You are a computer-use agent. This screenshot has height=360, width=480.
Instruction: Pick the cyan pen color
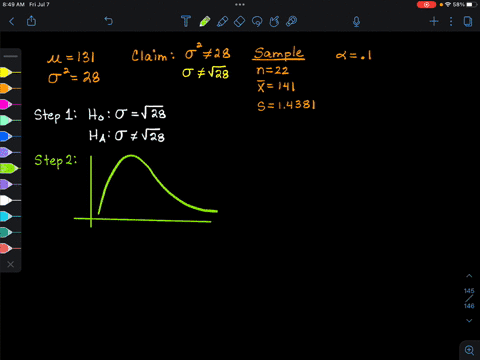10,216
